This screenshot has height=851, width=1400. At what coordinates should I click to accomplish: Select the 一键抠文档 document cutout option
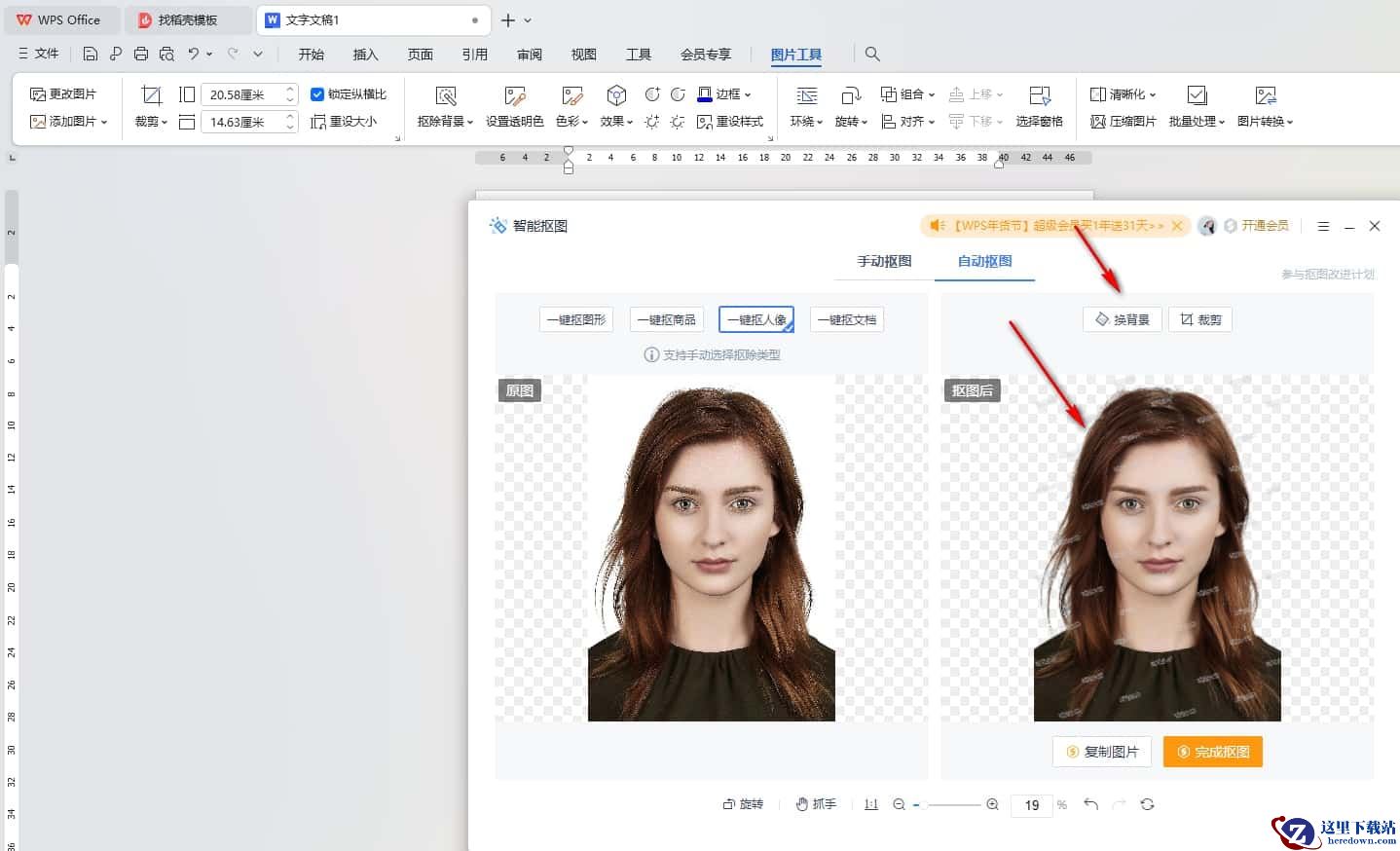(x=847, y=319)
